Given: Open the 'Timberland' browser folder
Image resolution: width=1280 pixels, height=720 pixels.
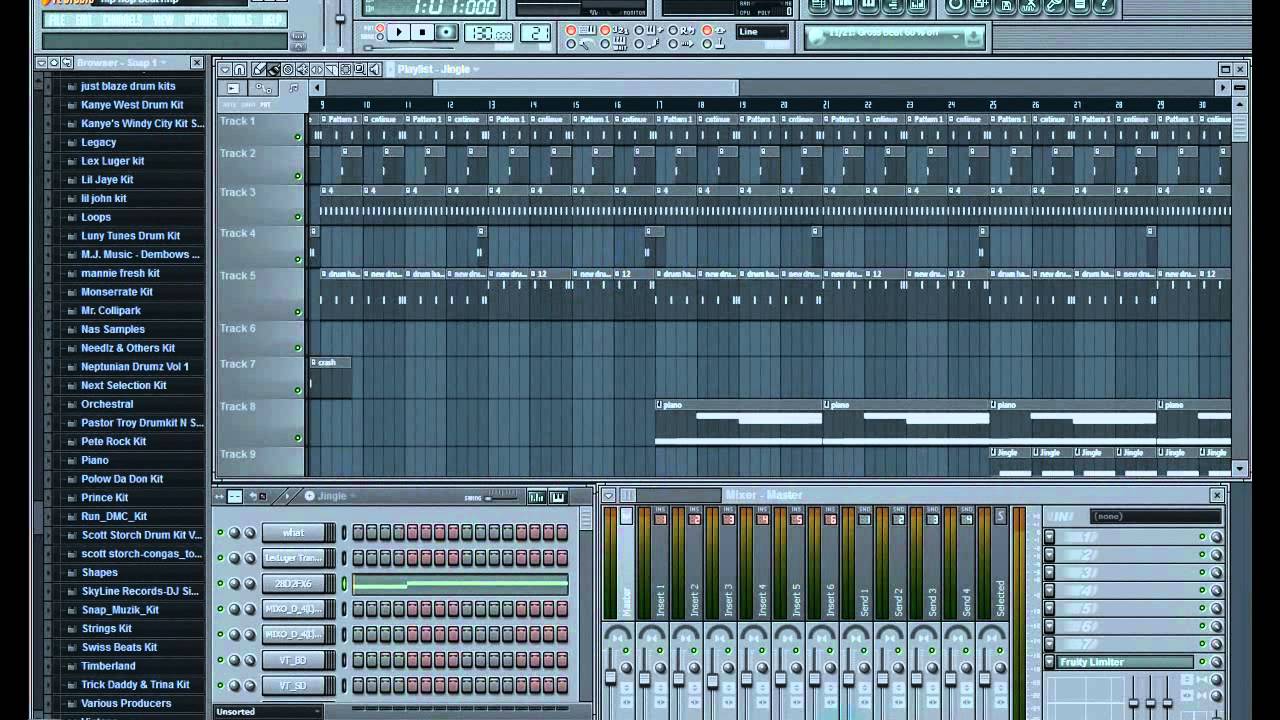Looking at the screenshot, I should click(x=108, y=665).
